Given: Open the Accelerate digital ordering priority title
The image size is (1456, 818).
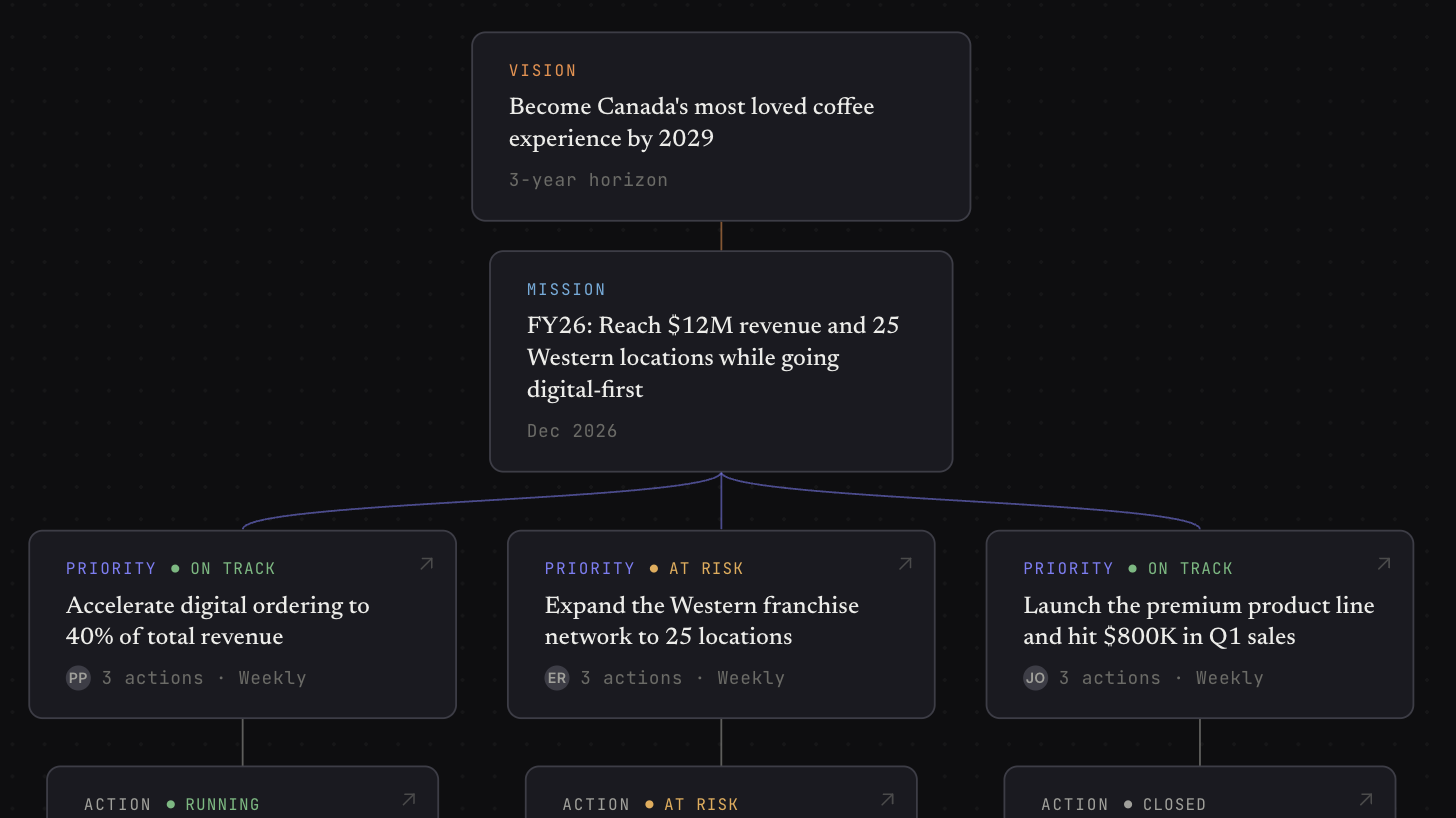Looking at the screenshot, I should 218,621.
